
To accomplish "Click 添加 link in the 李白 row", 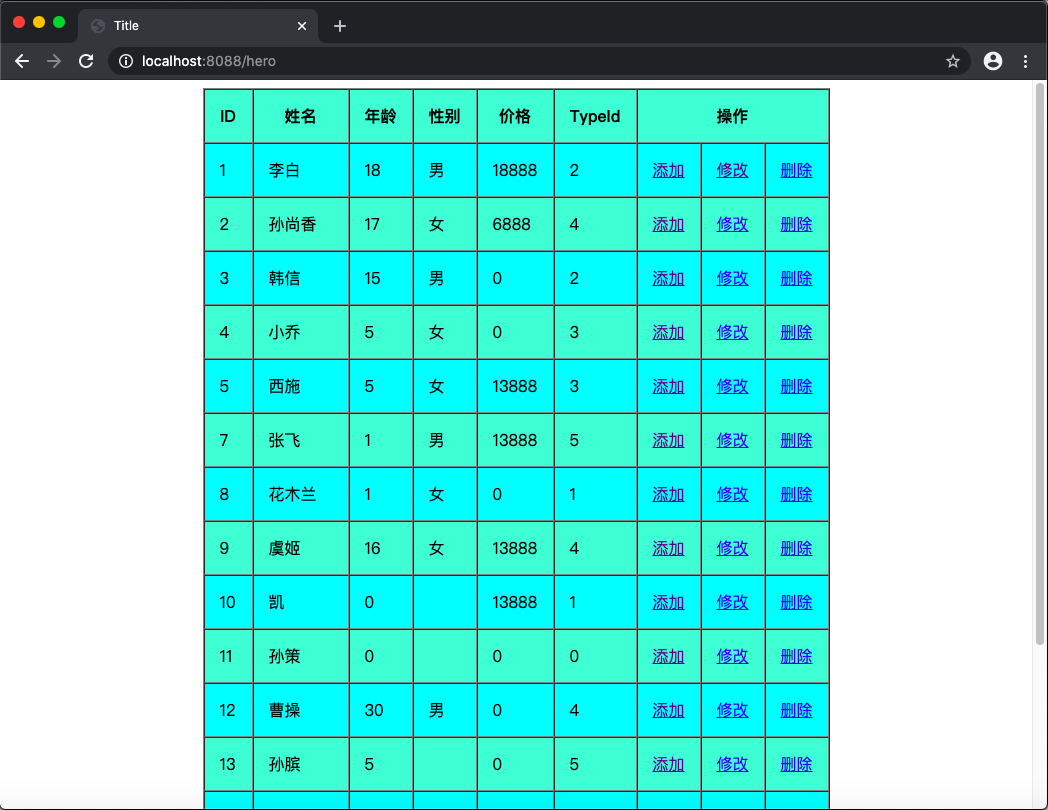I will coord(668,170).
